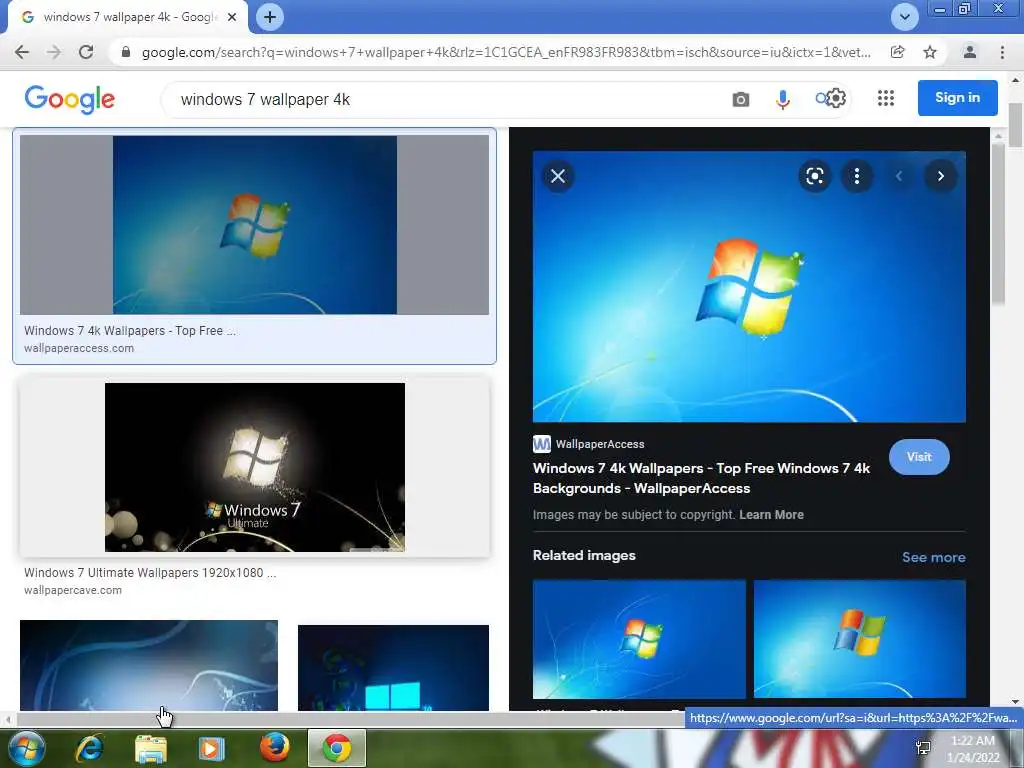
Task: Click See more related images
Action: point(933,557)
